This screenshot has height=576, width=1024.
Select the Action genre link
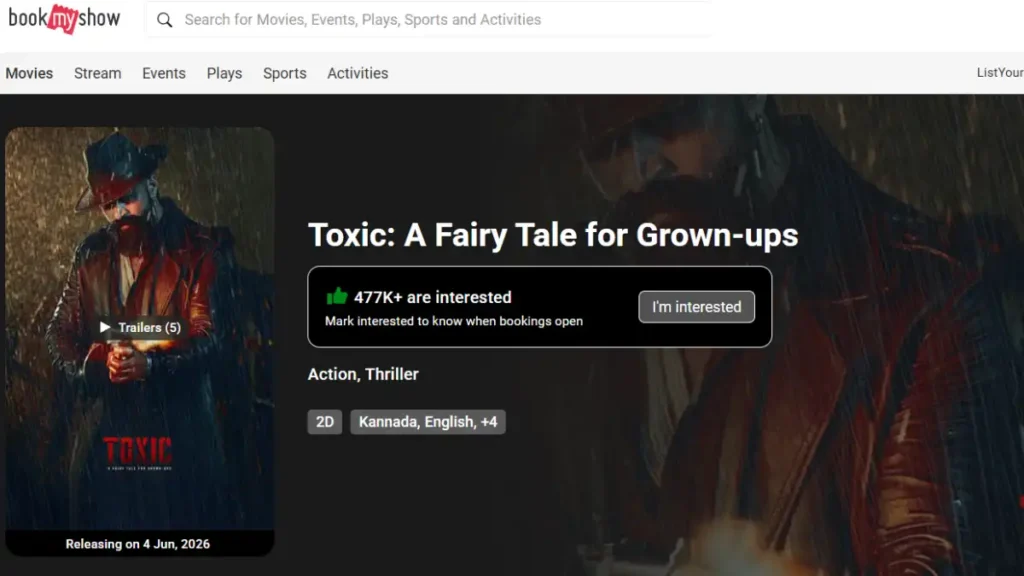tap(332, 374)
